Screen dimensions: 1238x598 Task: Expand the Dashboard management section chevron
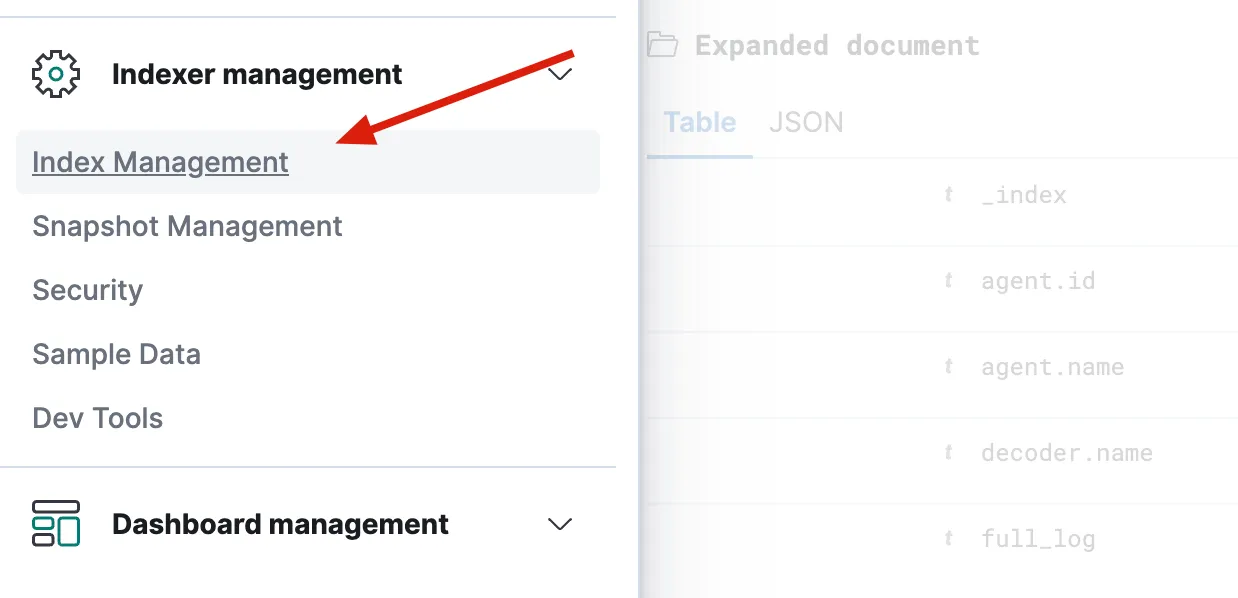click(560, 524)
